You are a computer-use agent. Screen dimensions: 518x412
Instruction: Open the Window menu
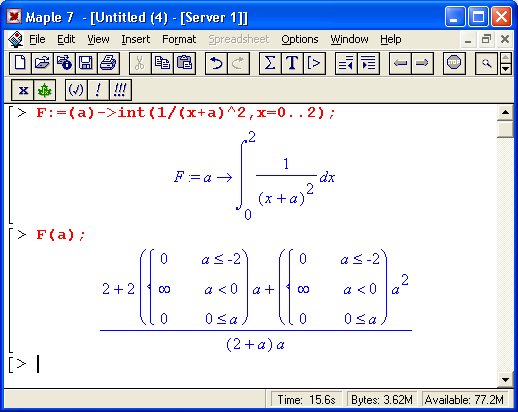tap(349, 39)
